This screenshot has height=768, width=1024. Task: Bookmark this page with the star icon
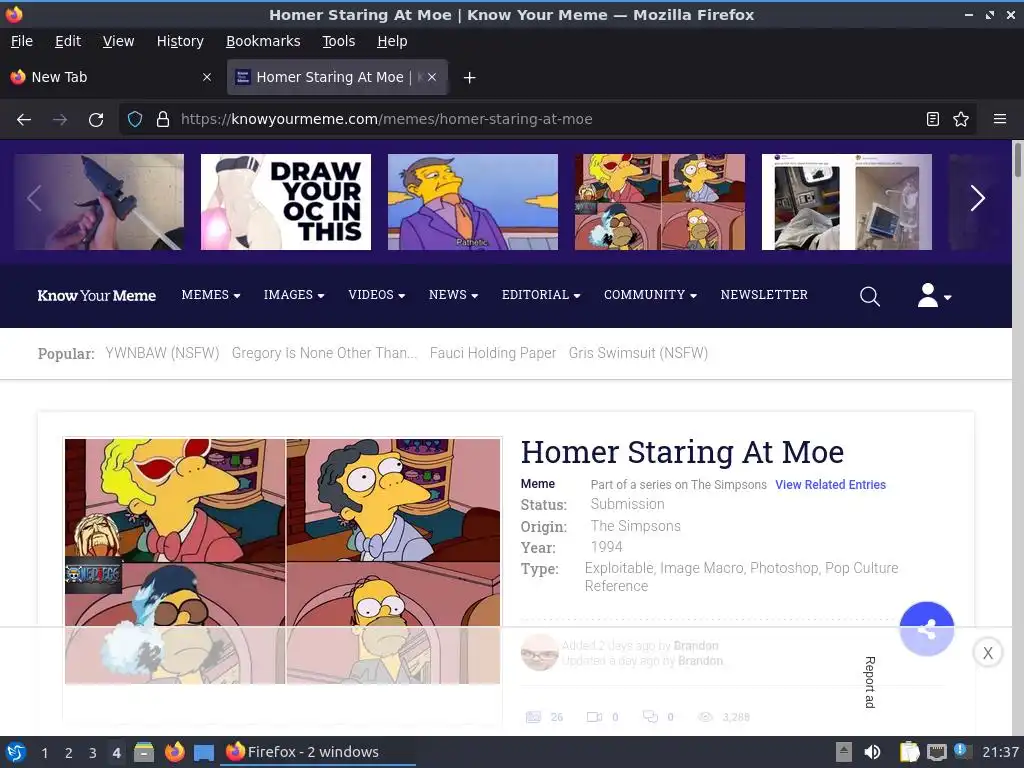click(961, 119)
